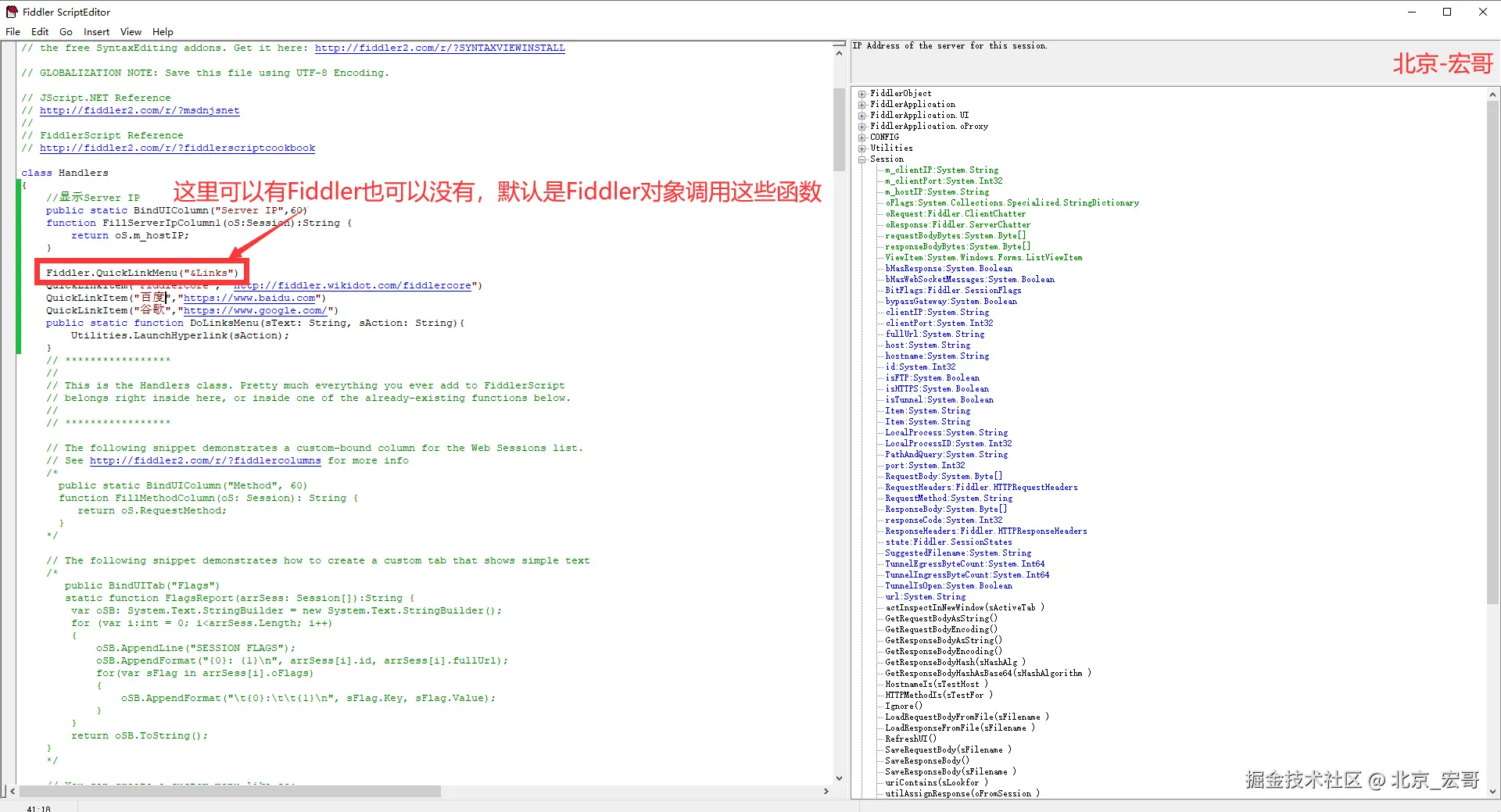The height and width of the screenshot is (812, 1501).
Task: Select bypassGateway:System.Boolean item
Action: tap(951, 302)
